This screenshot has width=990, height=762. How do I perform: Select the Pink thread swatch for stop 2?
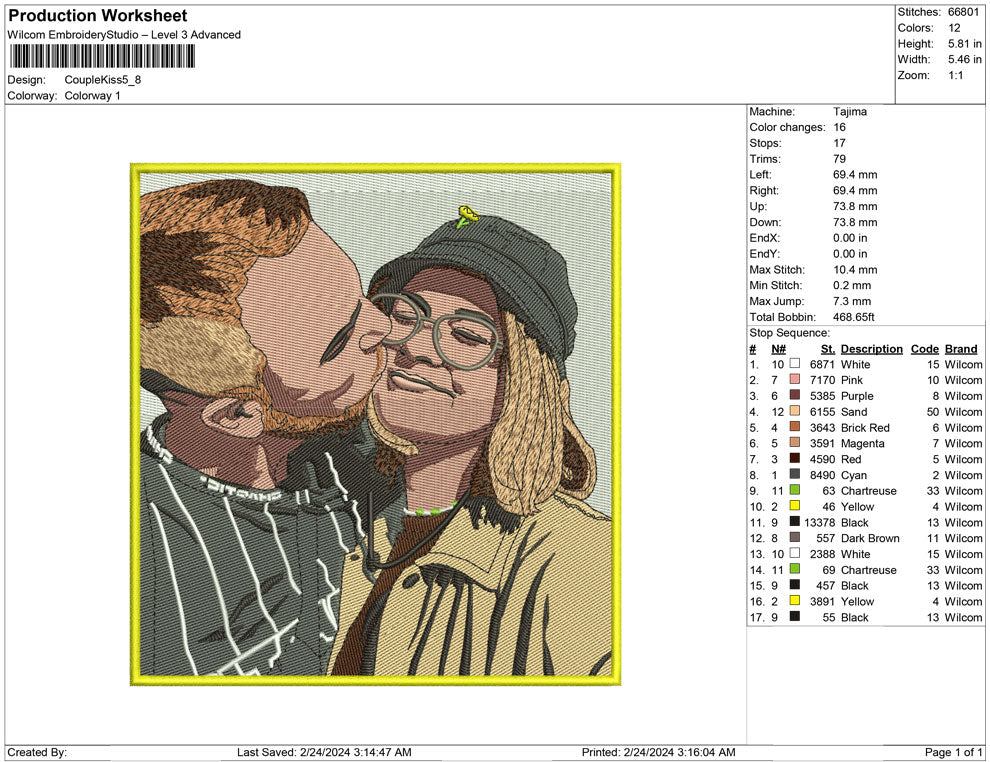click(795, 380)
